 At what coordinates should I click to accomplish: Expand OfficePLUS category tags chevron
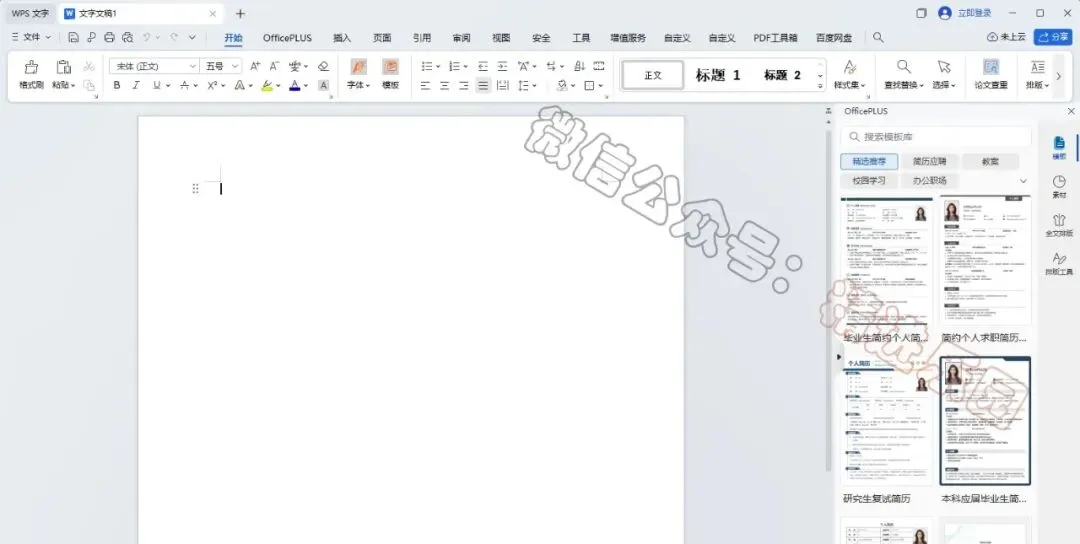tap(1023, 181)
